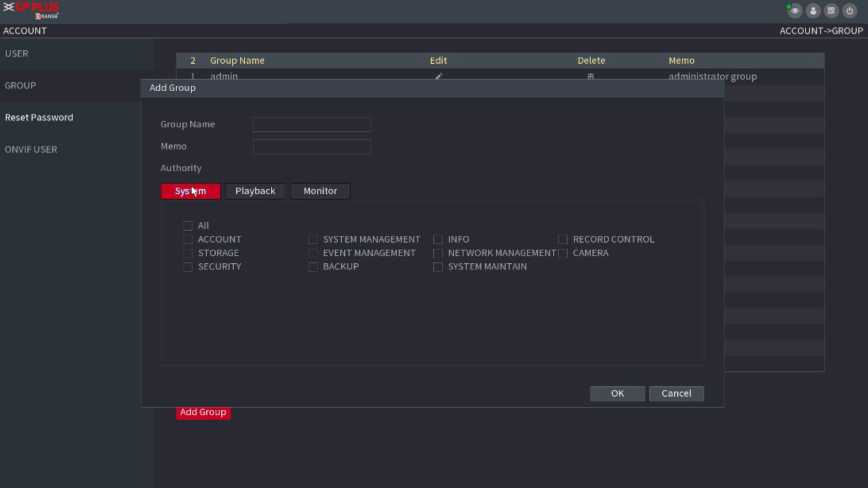
Task: Focus the Group Name text field
Action: [x=311, y=125]
